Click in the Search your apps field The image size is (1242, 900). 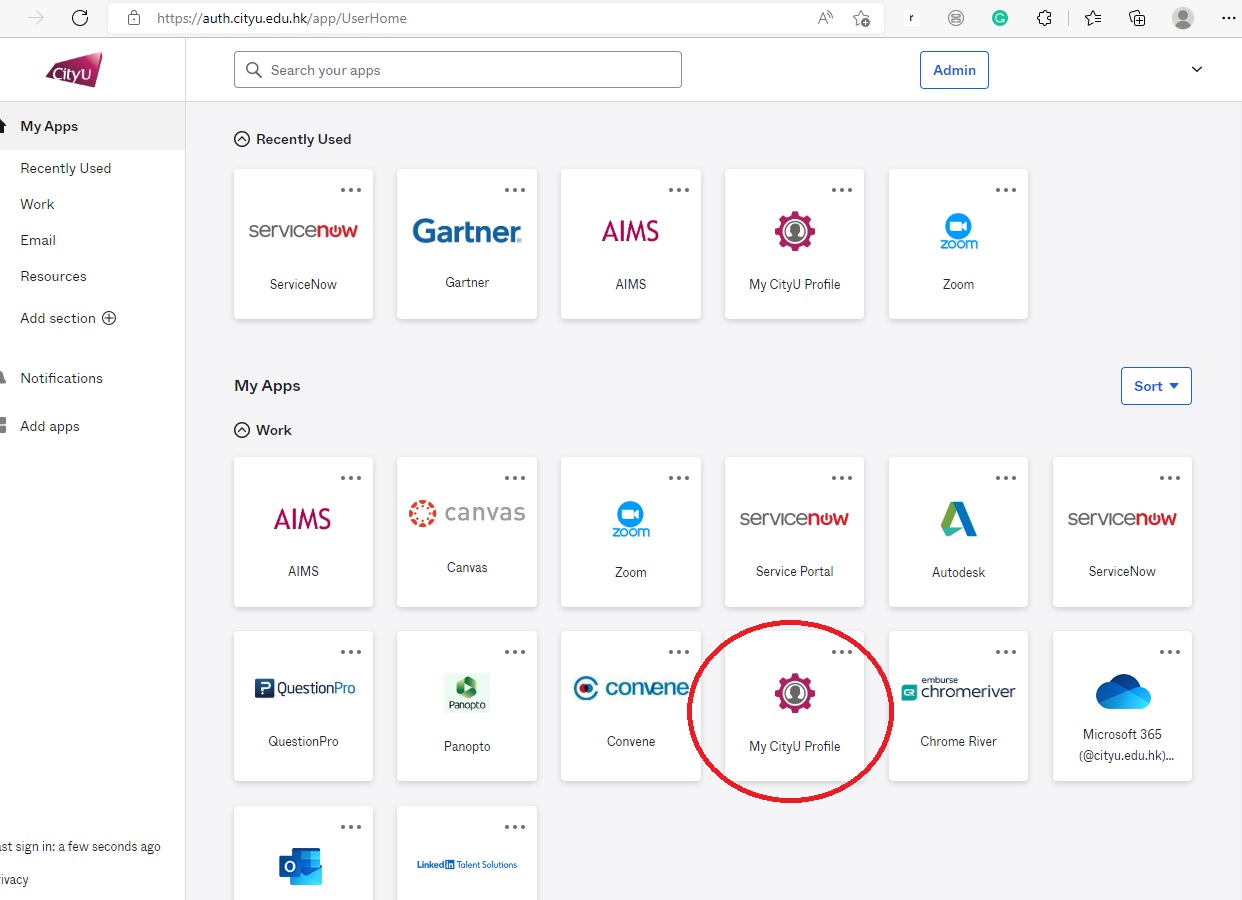(458, 70)
